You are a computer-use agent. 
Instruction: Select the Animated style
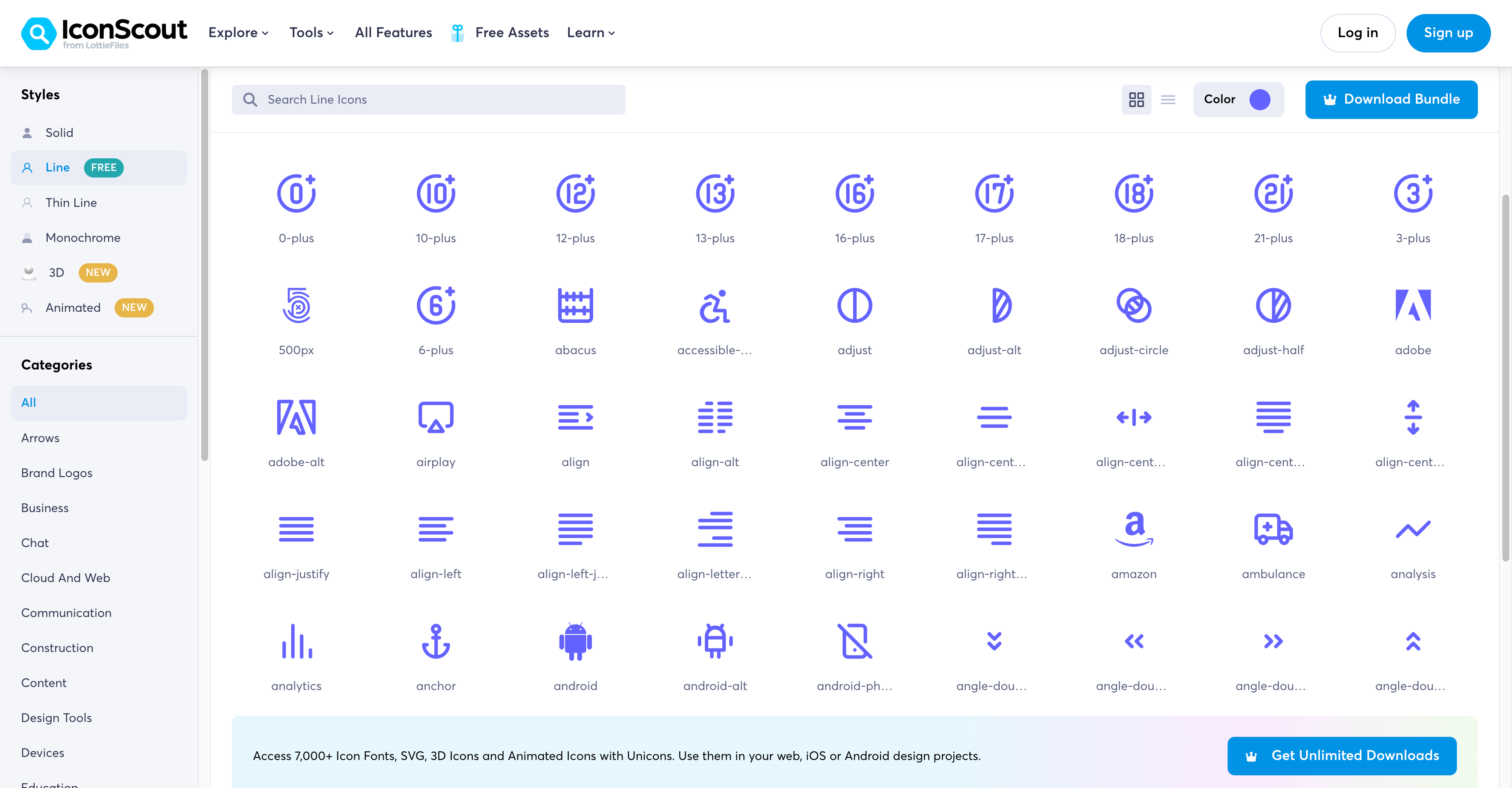click(x=98, y=307)
